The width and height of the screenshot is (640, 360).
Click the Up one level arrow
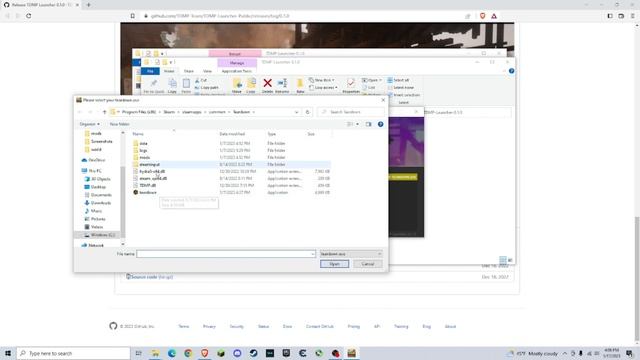[x=104, y=112]
